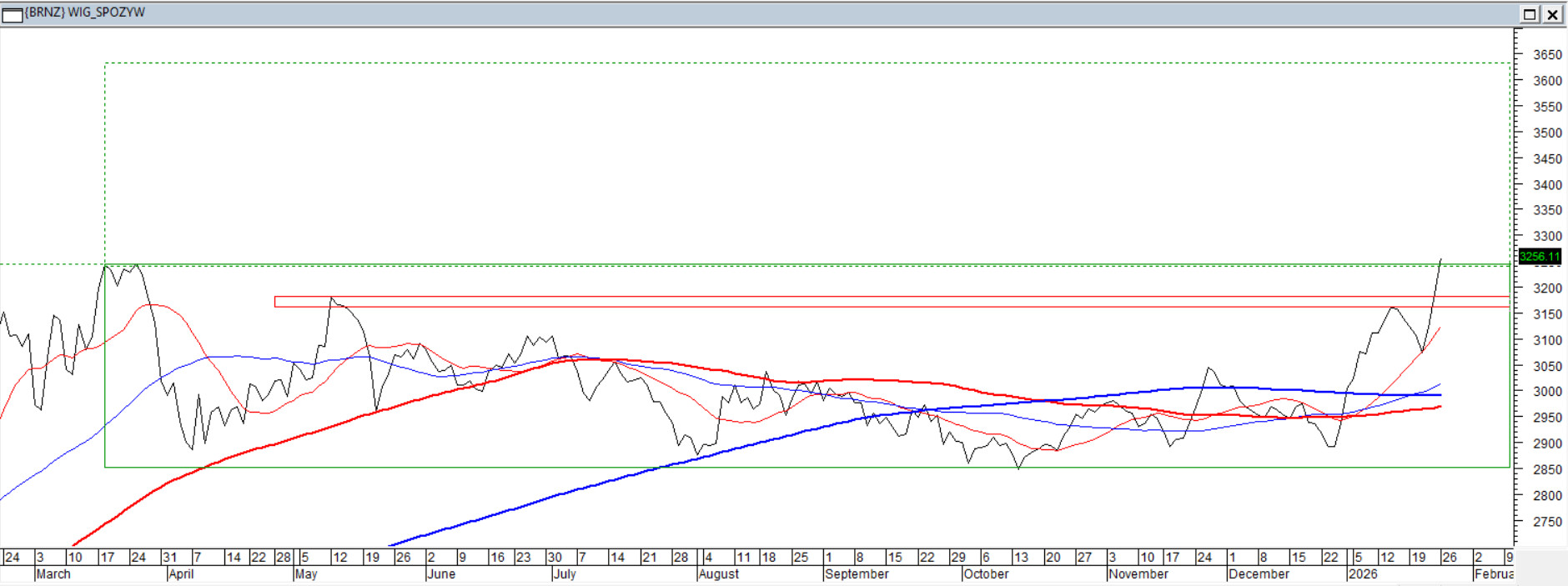The image size is (1568, 586).
Task: Click the 3256.11 current price label
Action: 1539,257
